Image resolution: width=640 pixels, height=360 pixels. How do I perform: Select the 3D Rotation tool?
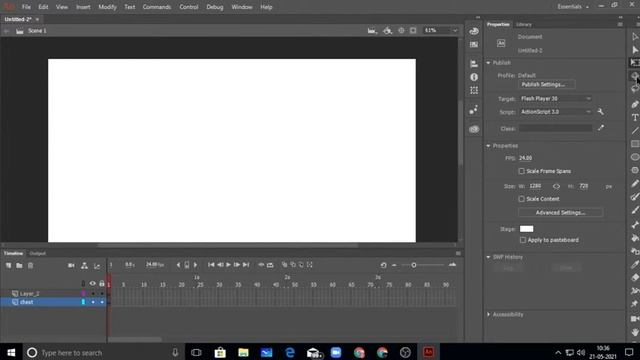coord(635,76)
